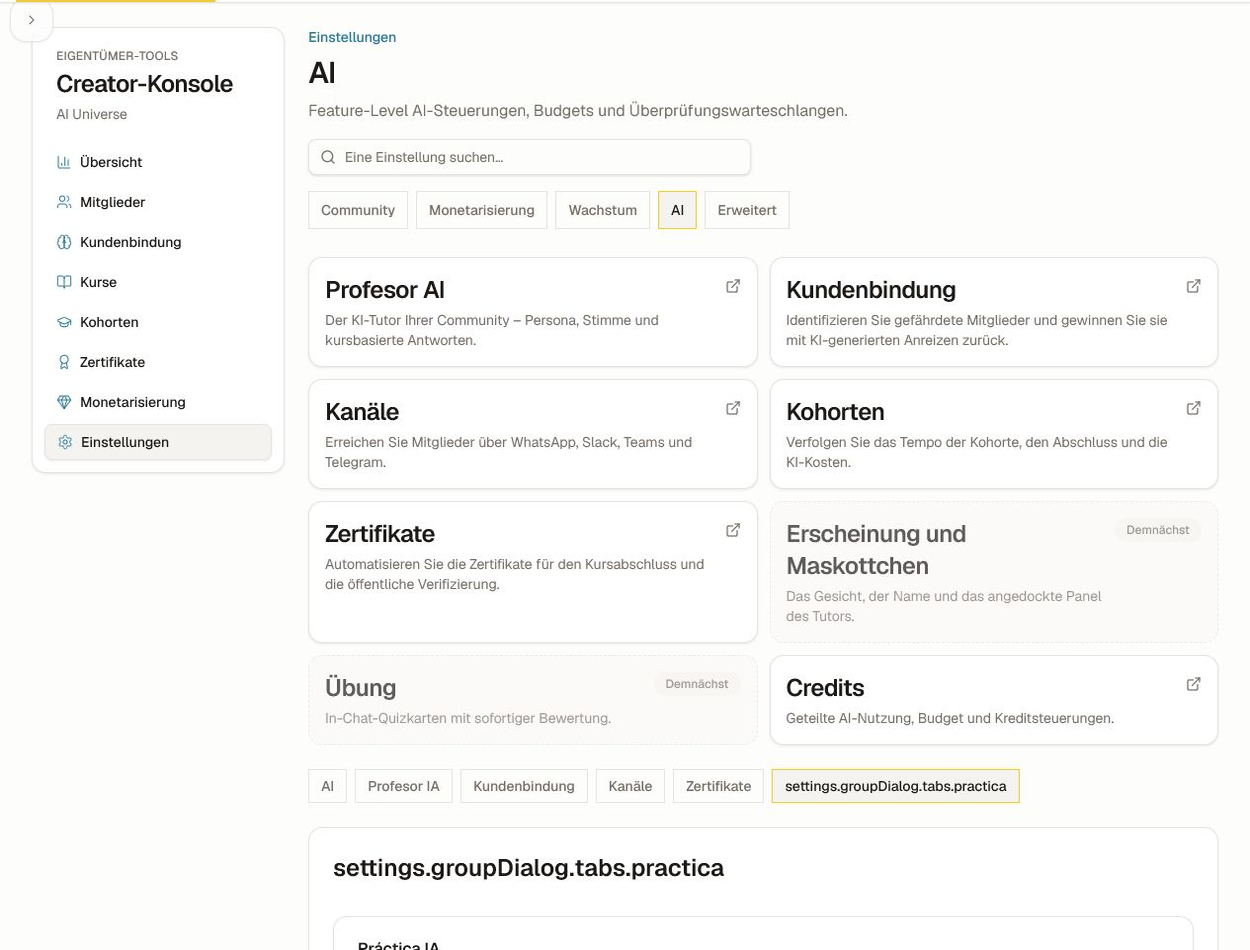Screen dimensions: 1250x950
Task: Open Kohorten card external link icon
Action: point(1193,408)
